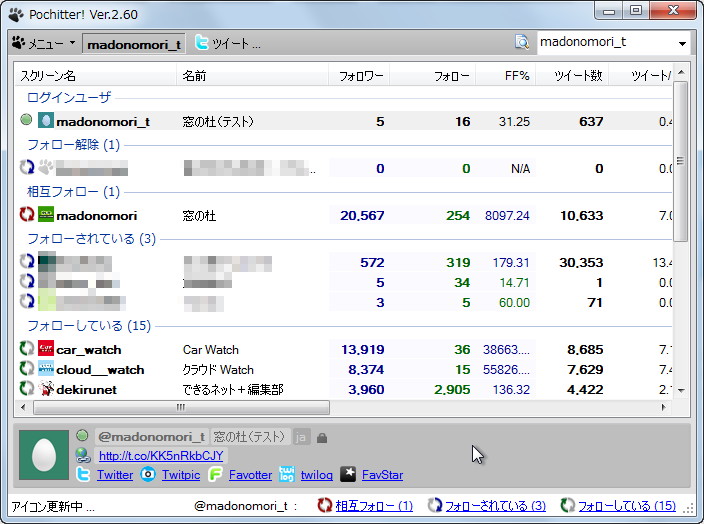Click madonomori_t egg avatar in list
Image resolution: width=704 pixels, height=524 pixels.
pyautogui.click(x=46, y=121)
